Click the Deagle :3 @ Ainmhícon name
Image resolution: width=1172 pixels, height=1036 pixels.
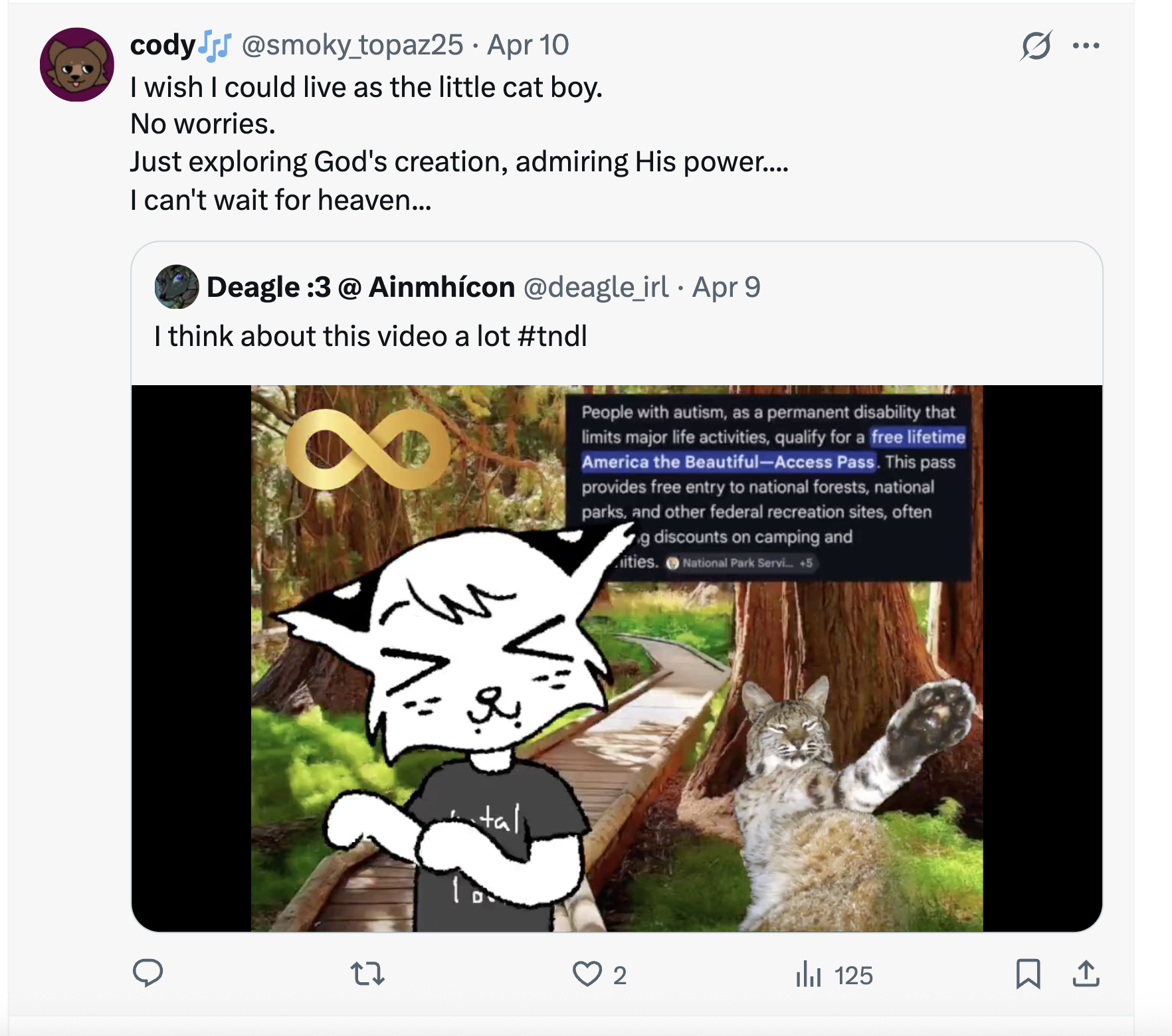[x=361, y=287]
